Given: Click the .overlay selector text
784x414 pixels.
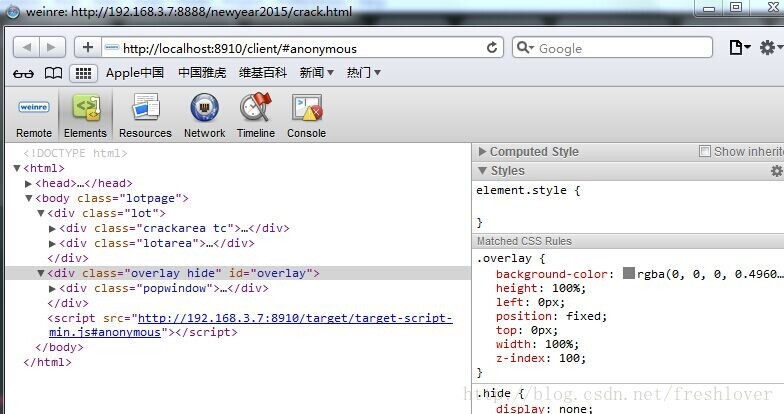Looking at the screenshot, I should coord(504,258).
